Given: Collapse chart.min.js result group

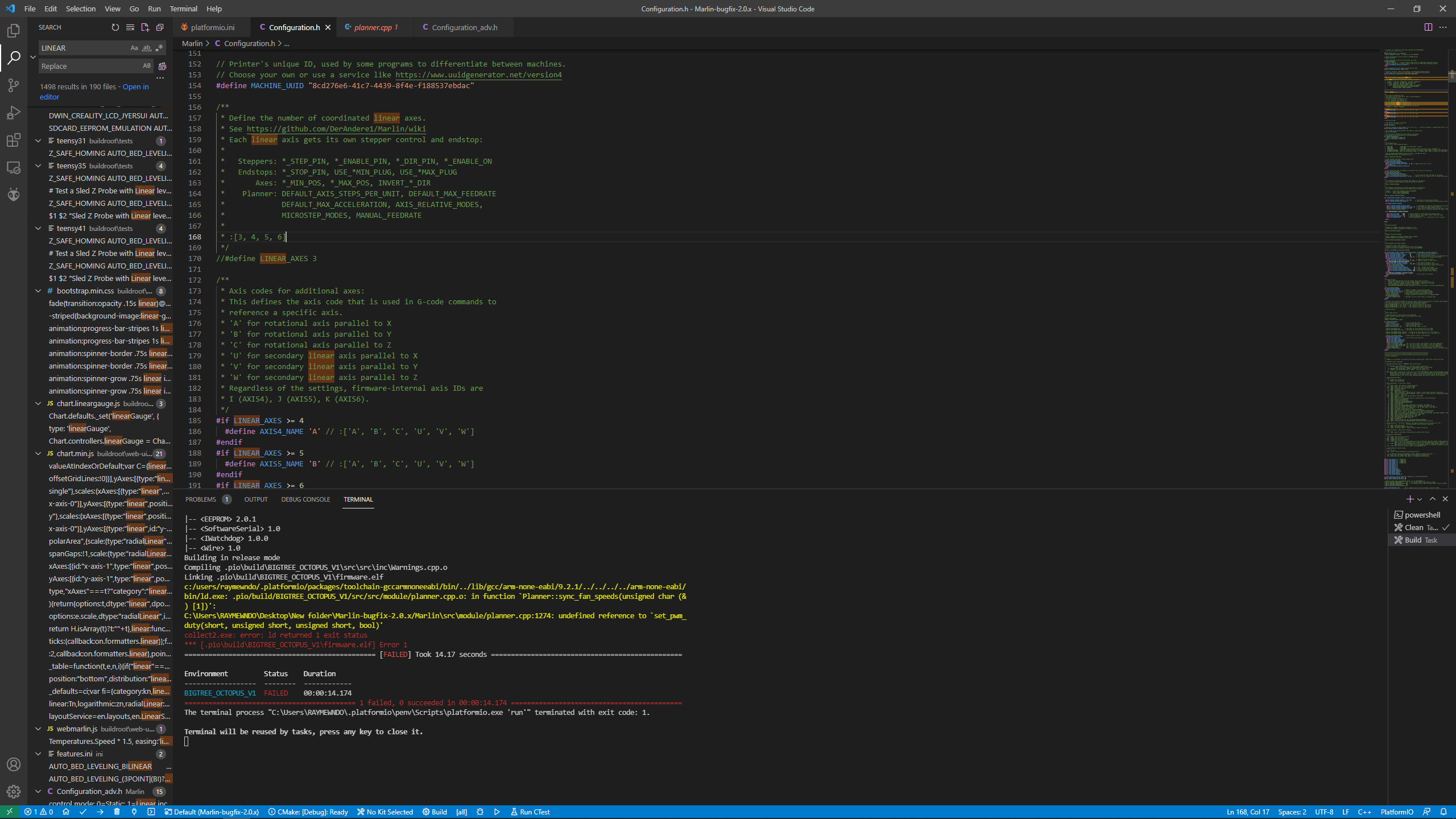Looking at the screenshot, I should click(38, 453).
